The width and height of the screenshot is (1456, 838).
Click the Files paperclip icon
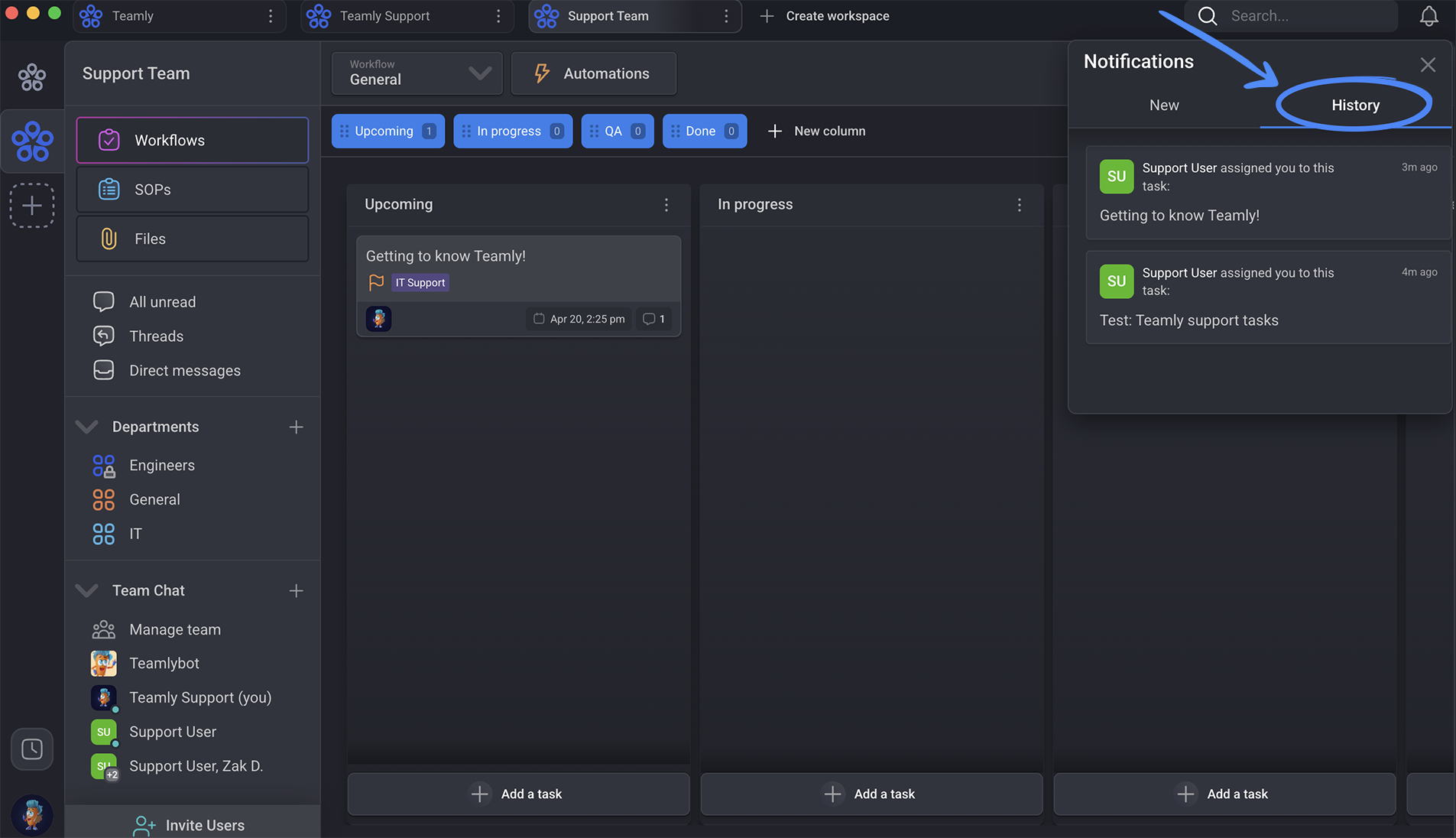pos(109,239)
